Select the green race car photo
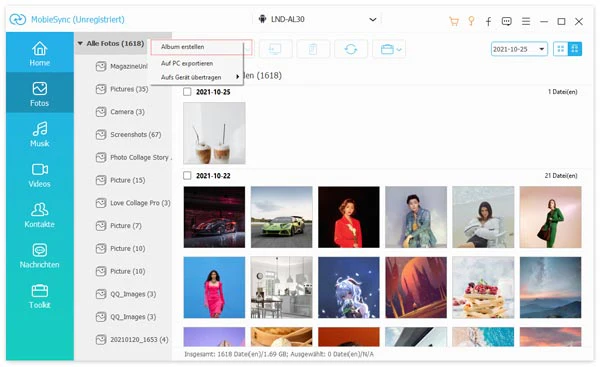Screen dimensions: 600x367 (282, 217)
